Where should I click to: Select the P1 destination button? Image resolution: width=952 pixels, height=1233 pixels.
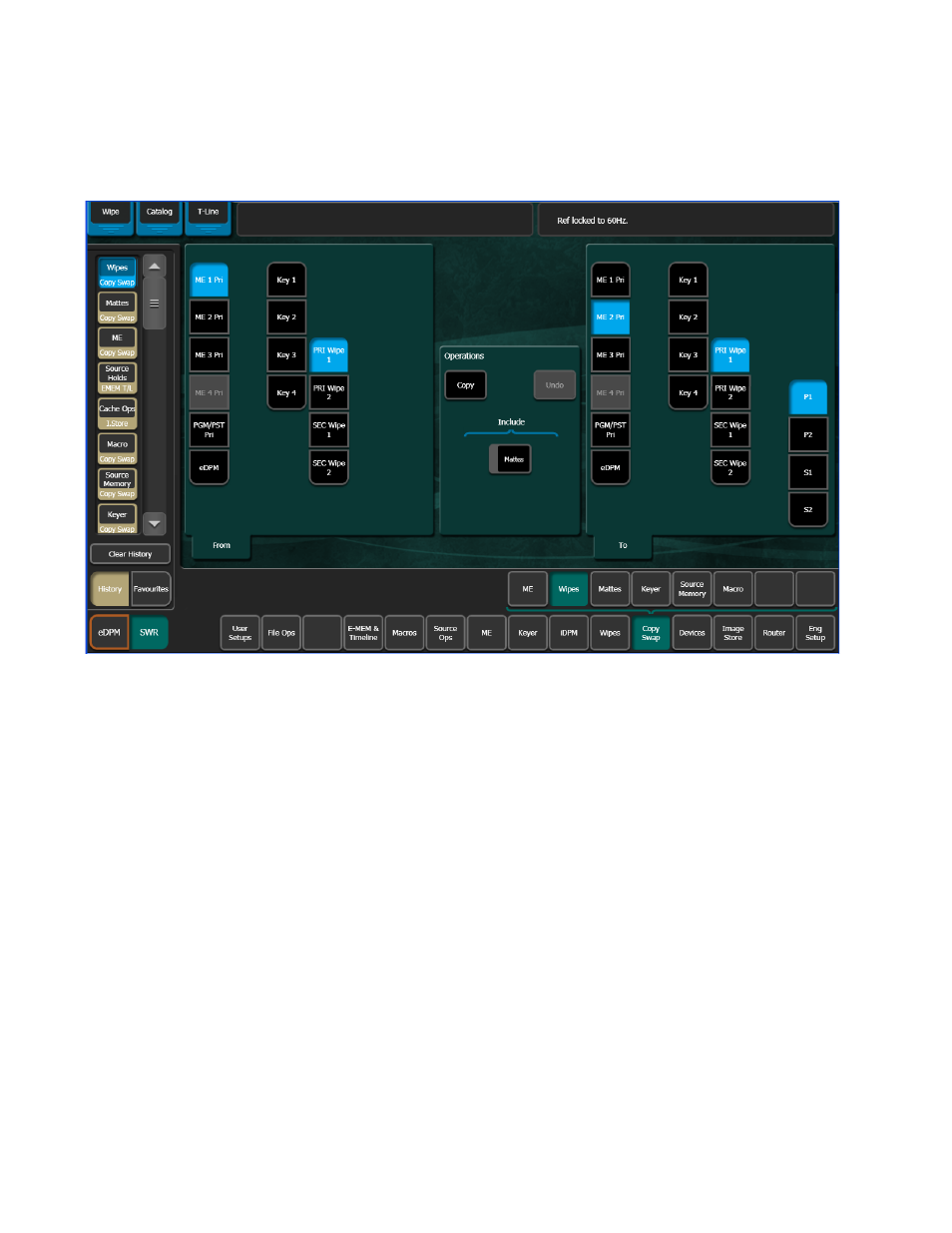click(808, 397)
